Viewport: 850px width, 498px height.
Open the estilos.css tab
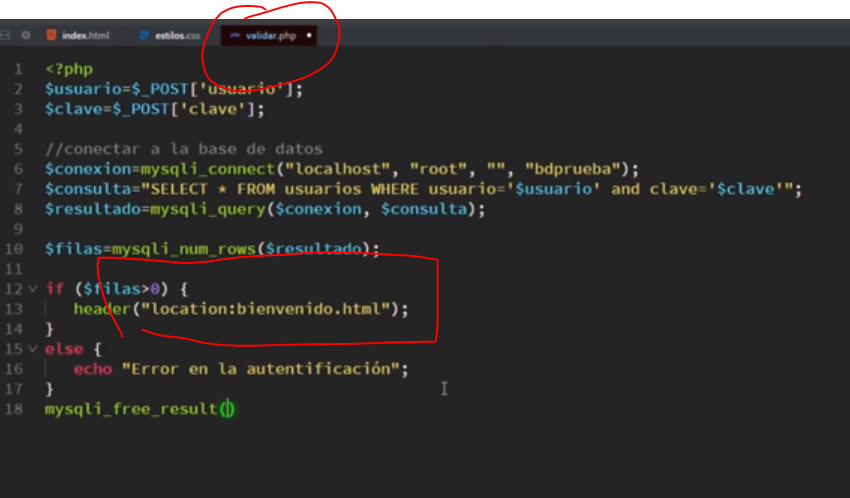point(169,35)
